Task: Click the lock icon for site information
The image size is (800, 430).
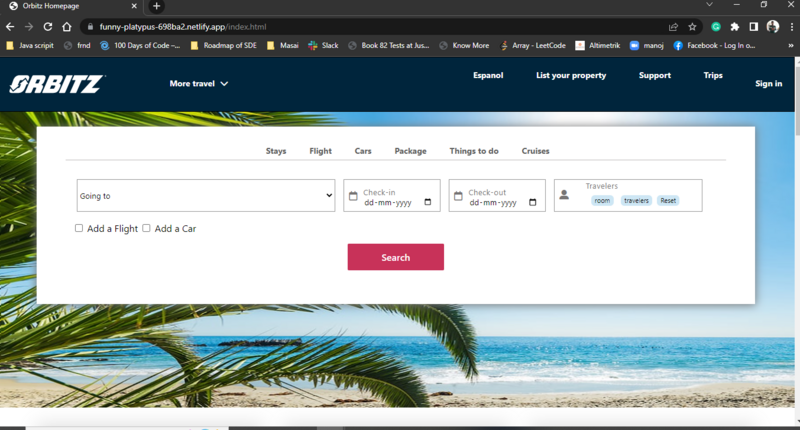Action: pyautogui.click(x=90, y=27)
